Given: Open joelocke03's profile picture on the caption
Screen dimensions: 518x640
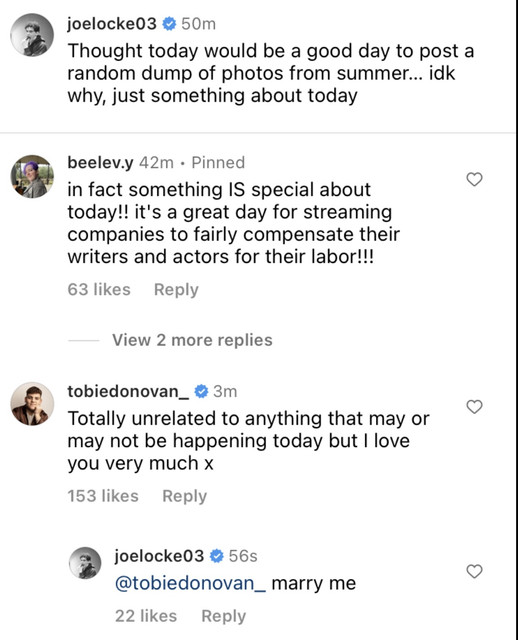Looking at the screenshot, I should (32, 35).
